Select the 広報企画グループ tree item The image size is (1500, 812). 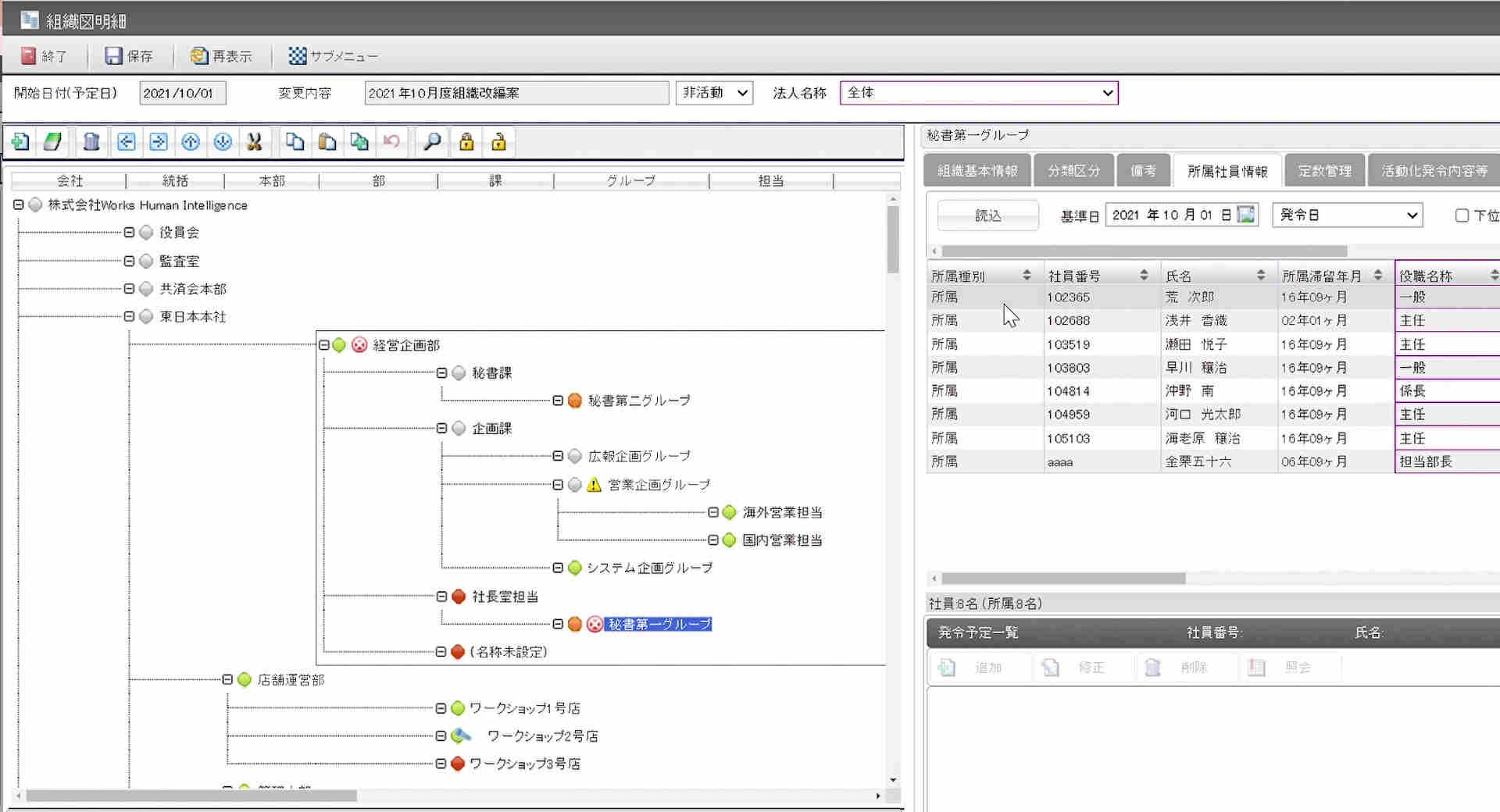(639, 456)
